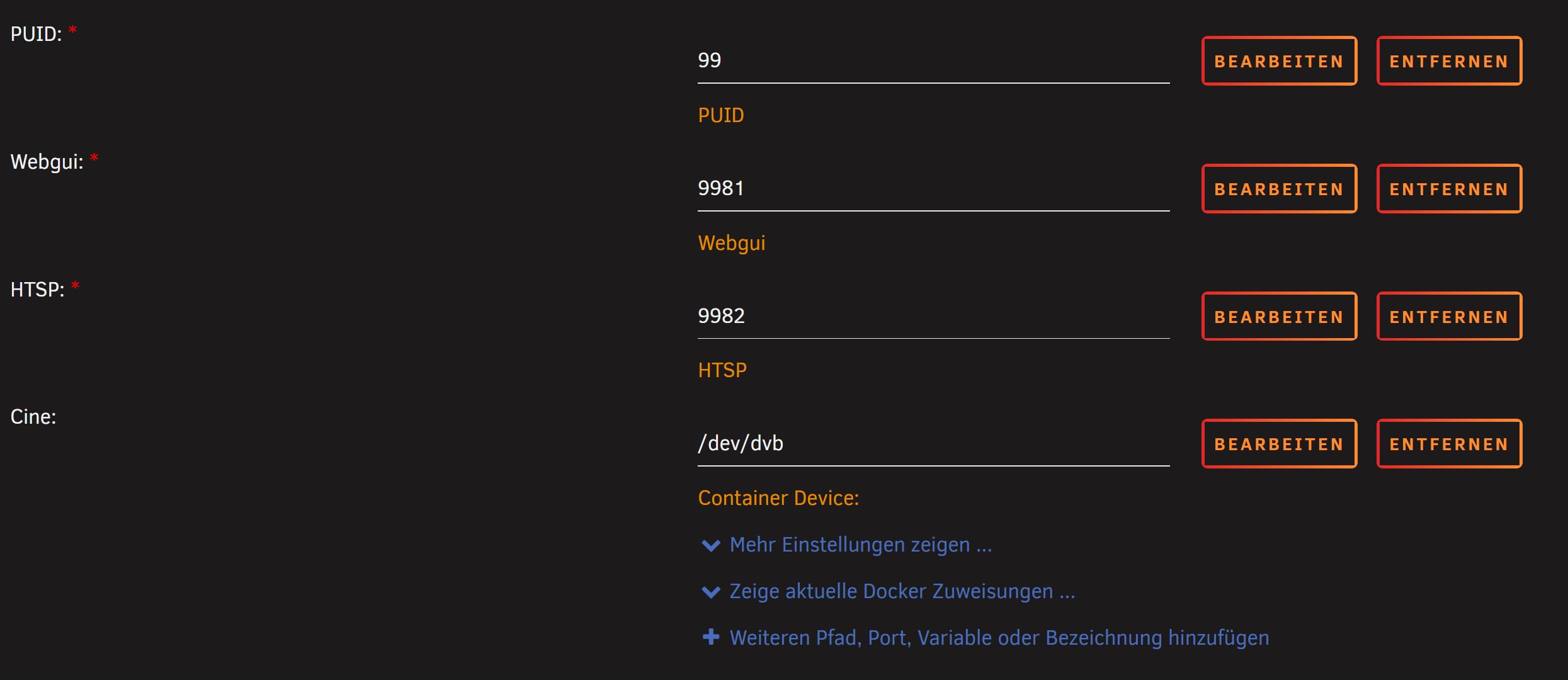Edit the HTSP port setting
Image resolution: width=1568 pixels, height=680 pixels.
point(1279,317)
